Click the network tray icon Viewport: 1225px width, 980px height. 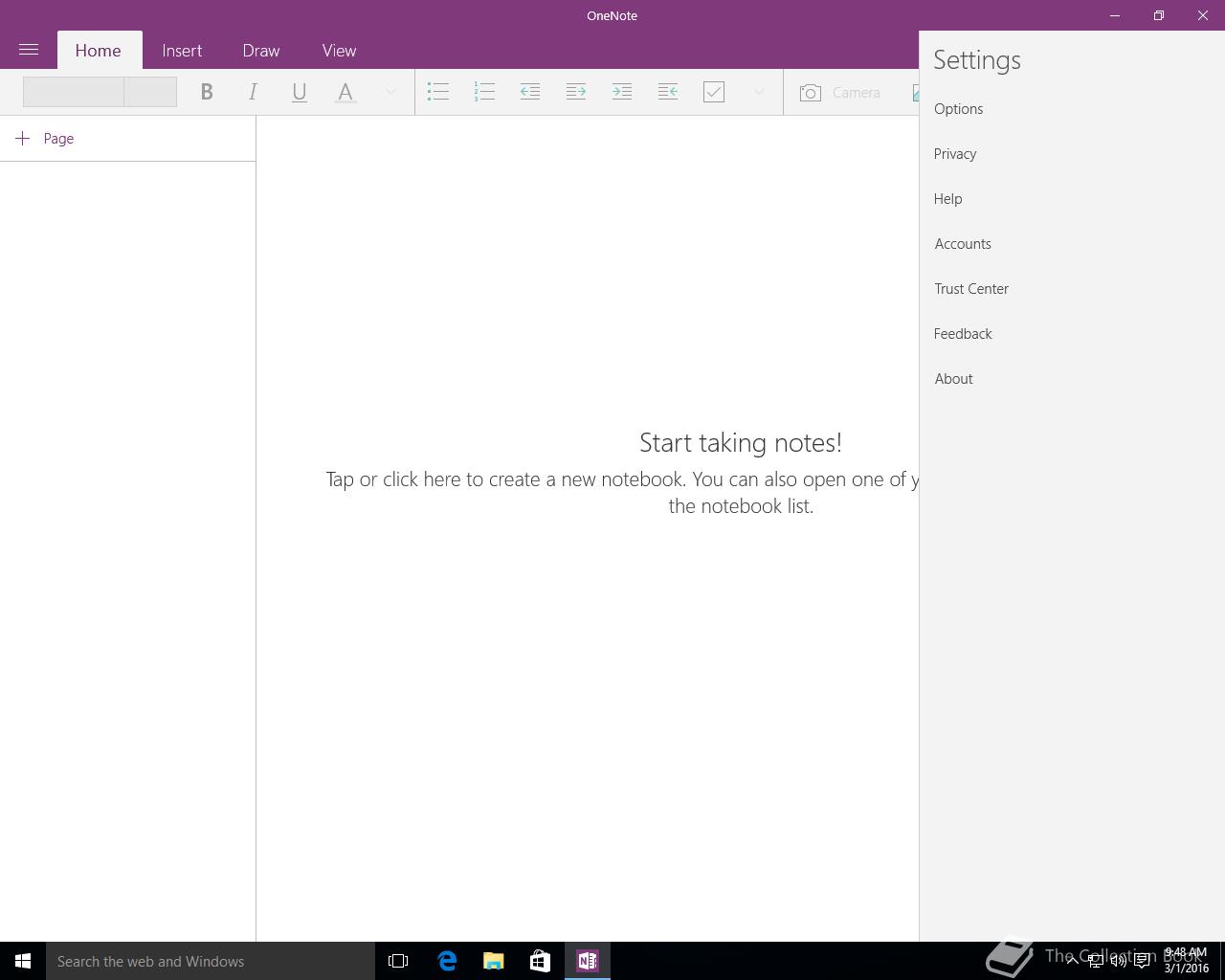pos(1096,961)
